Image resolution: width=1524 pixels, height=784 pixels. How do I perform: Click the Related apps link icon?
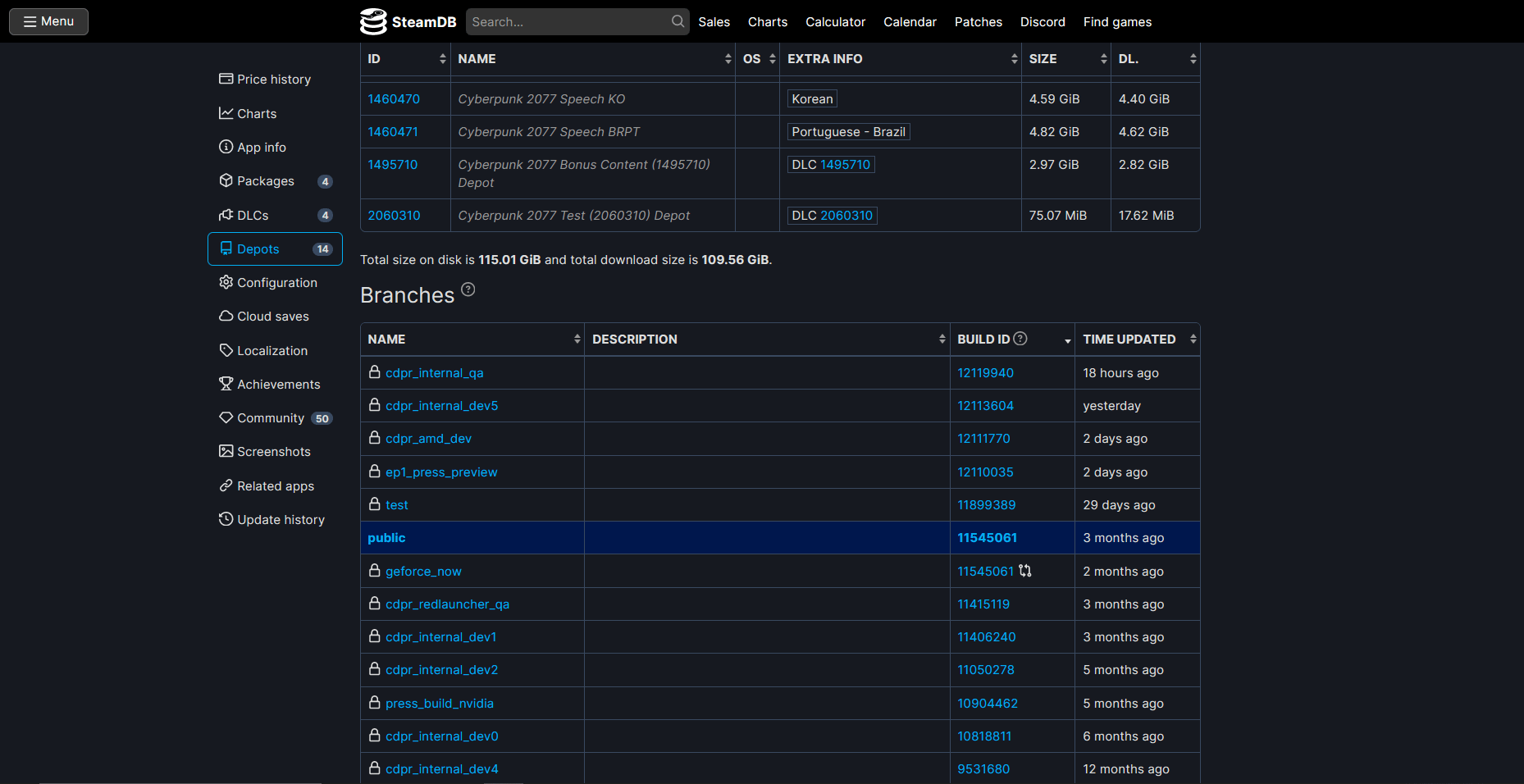coord(226,485)
